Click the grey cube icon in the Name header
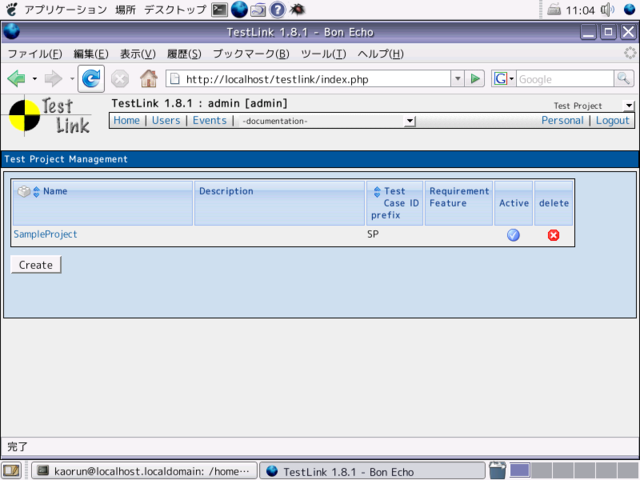Image resolution: width=640 pixels, height=480 pixels. (x=24, y=191)
